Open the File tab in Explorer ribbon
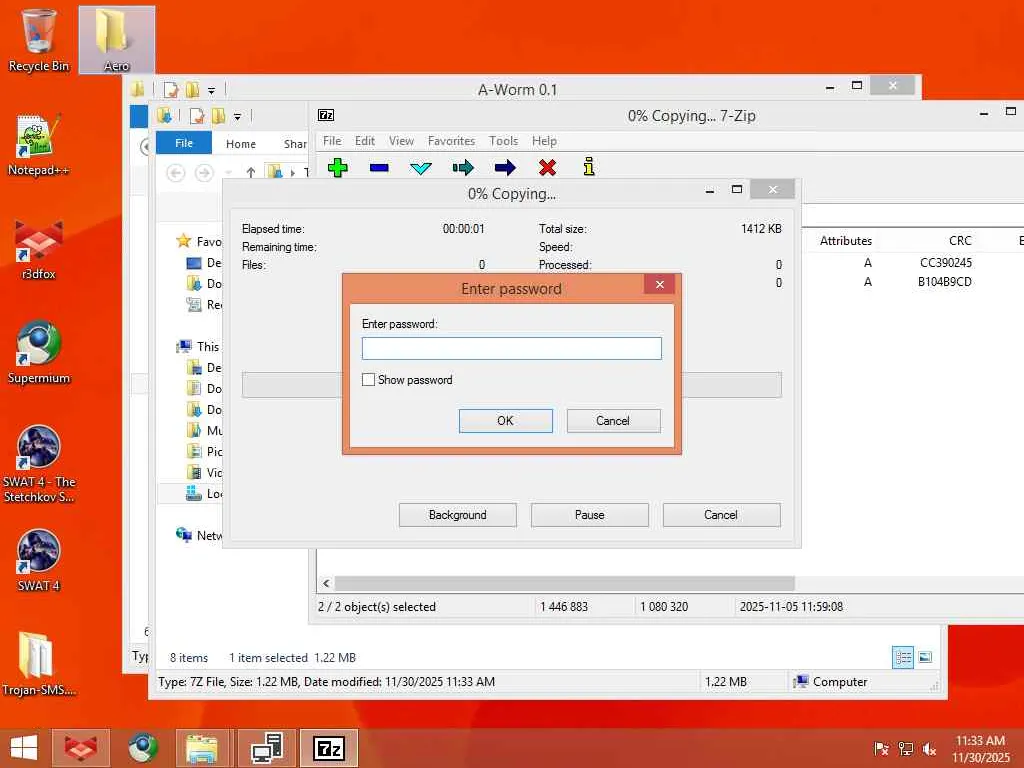The image size is (1024, 768). click(184, 143)
